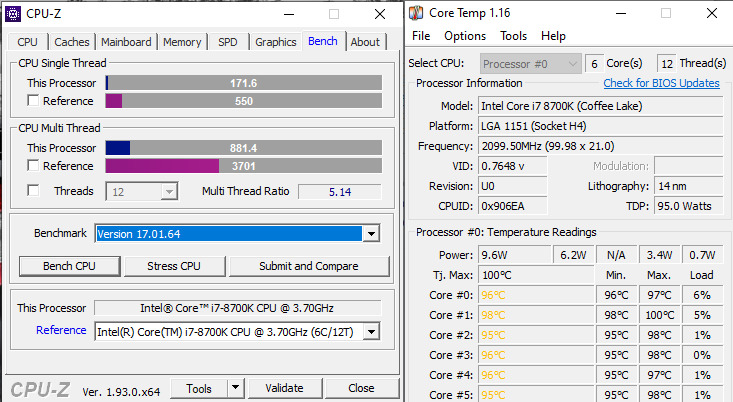
Task: Click the Power value 6.2W
Action: click(x=574, y=255)
